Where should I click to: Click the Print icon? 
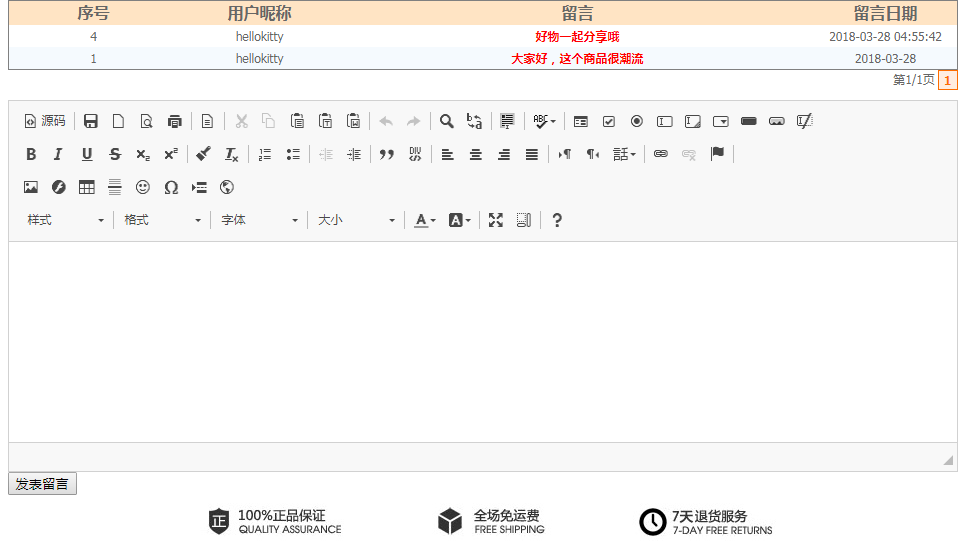175,121
